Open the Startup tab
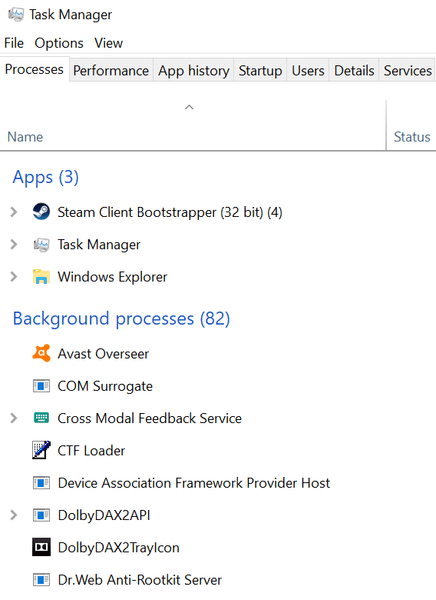Screen dimensions: 436x600 260,70
